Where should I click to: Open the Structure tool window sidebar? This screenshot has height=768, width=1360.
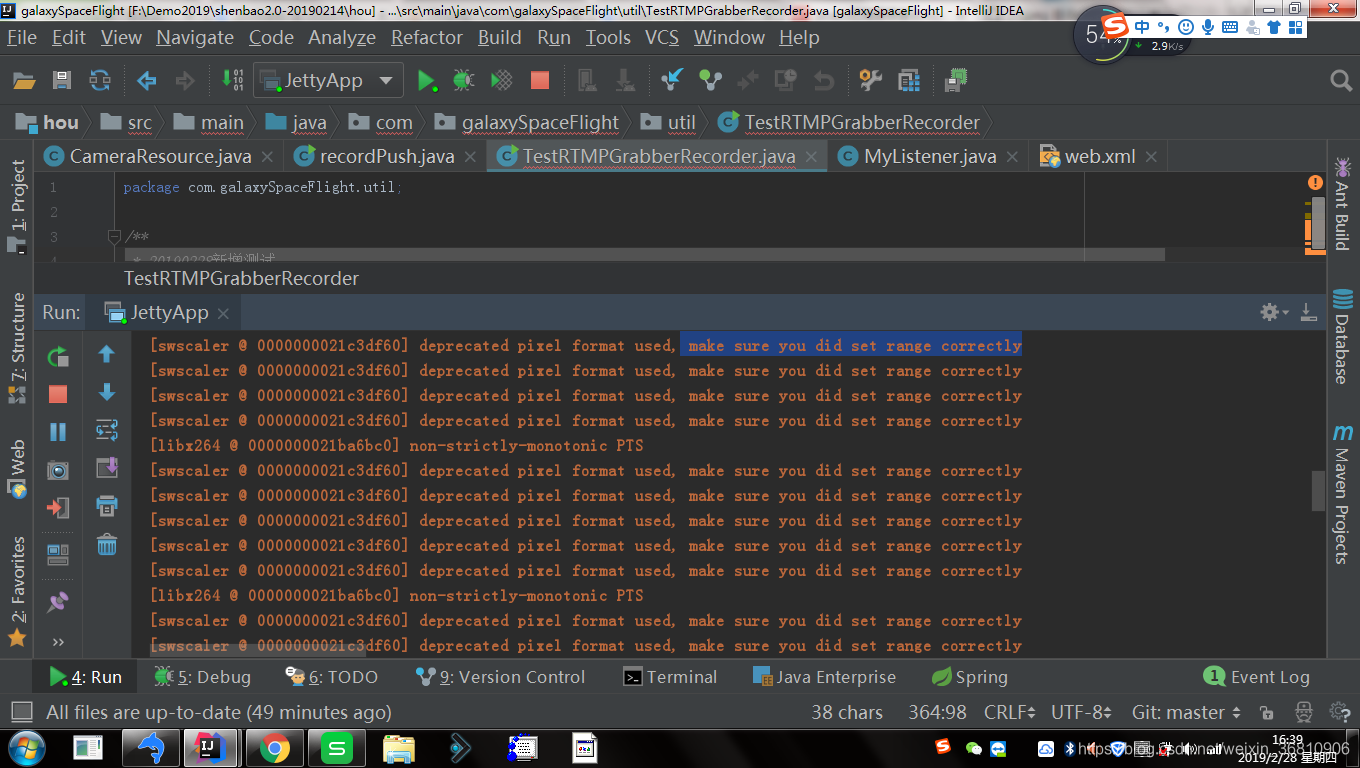click(x=18, y=348)
